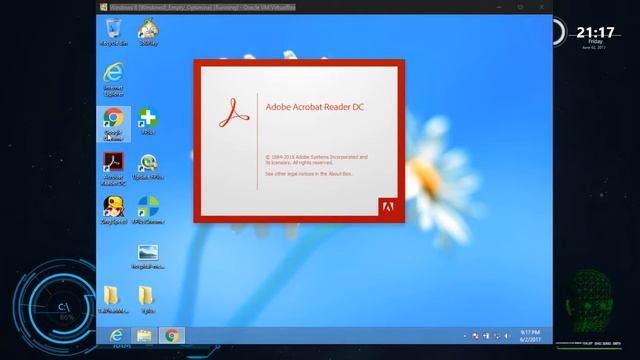Open the cartoon character shortcut beside Recycle Bin
The height and width of the screenshot is (360, 640).
click(148, 31)
